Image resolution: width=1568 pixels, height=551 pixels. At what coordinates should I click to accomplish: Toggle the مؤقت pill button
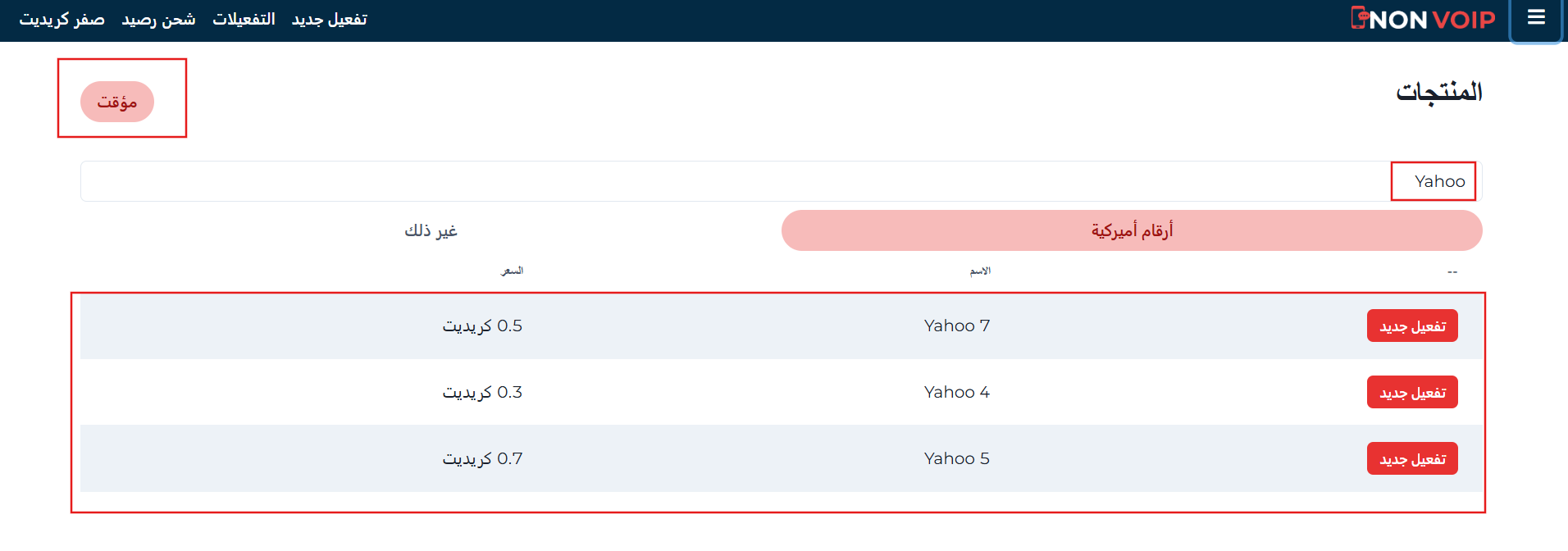tap(117, 102)
